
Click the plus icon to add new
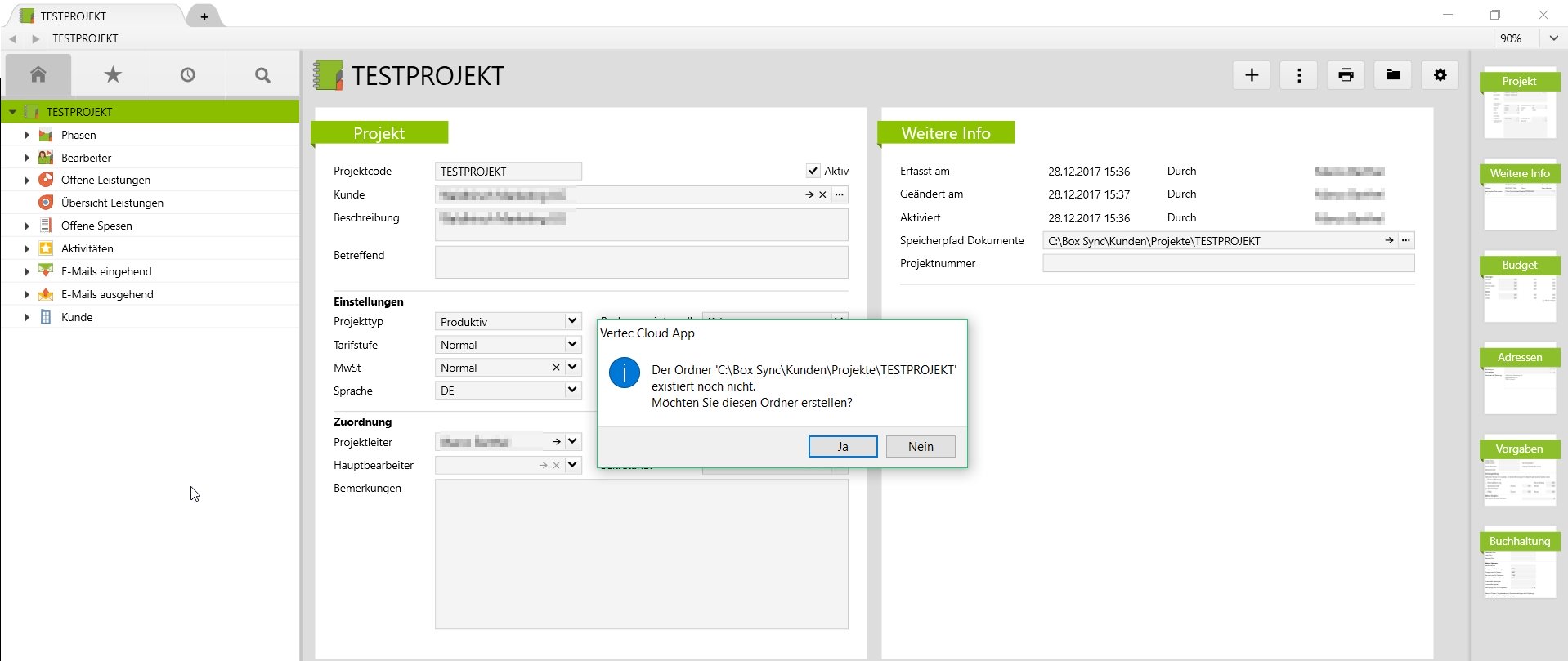point(1251,75)
